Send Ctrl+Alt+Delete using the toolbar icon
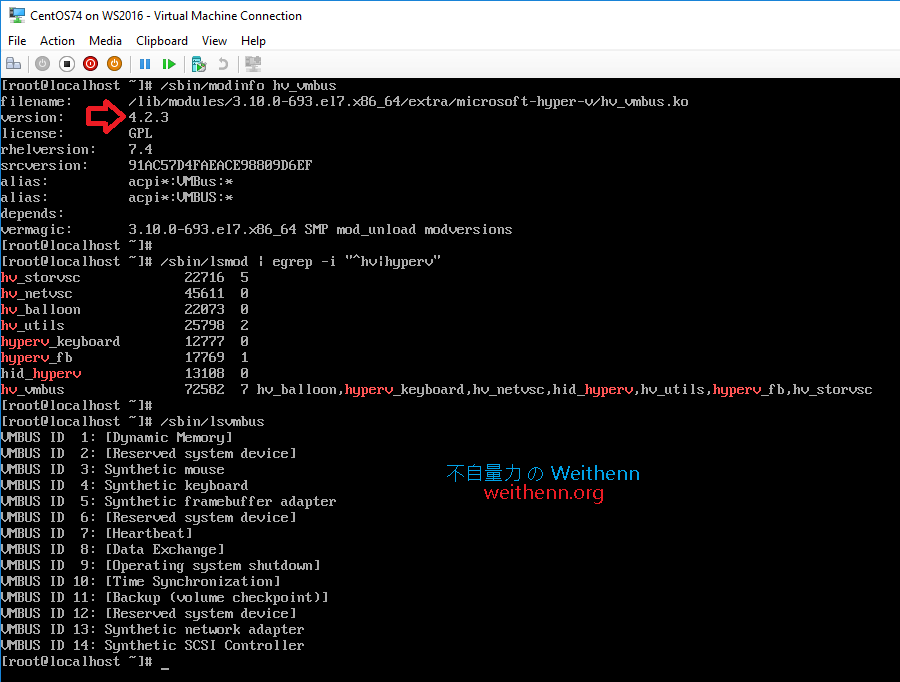The height and width of the screenshot is (682, 900). (14, 63)
